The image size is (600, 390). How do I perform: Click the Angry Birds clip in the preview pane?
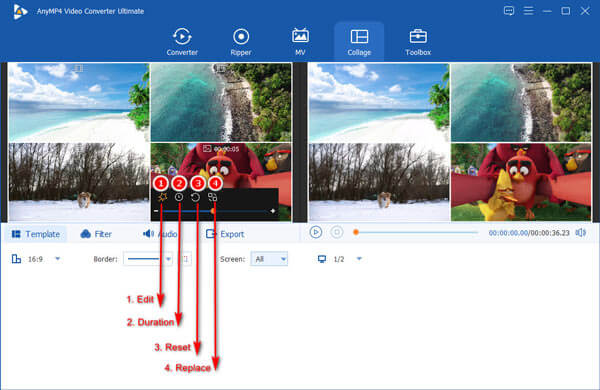click(521, 182)
